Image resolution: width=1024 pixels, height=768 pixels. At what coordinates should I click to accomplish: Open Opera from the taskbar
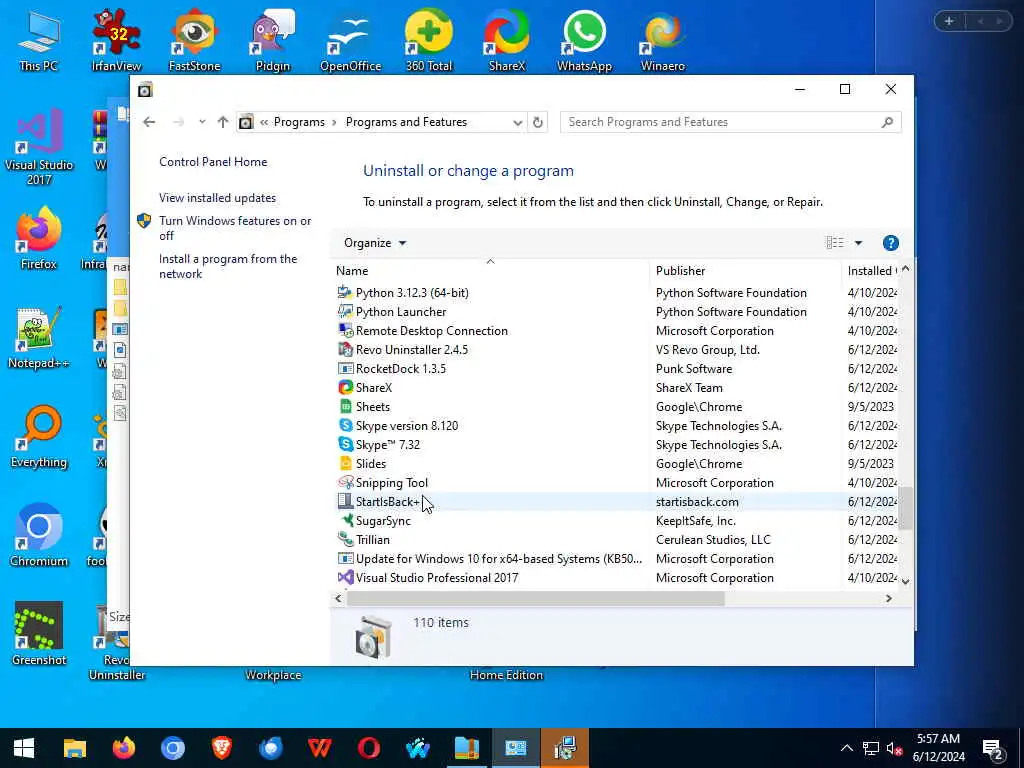point(368,748)
